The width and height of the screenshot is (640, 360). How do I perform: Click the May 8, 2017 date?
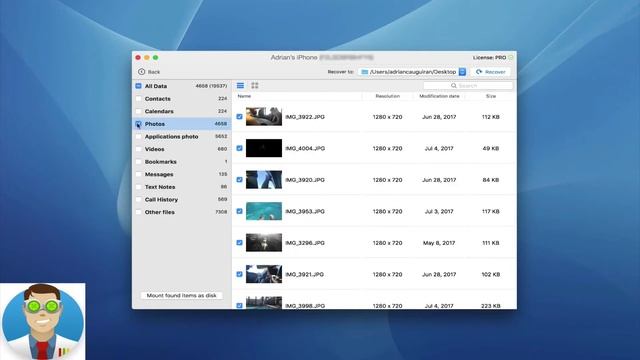pos(439,243)
